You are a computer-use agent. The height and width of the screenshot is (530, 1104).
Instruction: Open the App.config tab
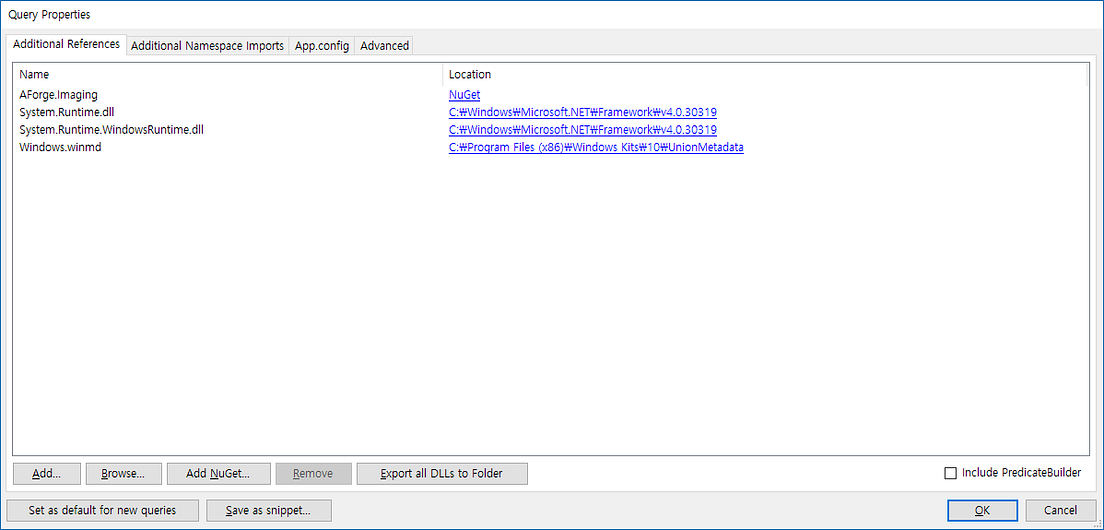tap(322, 45)
